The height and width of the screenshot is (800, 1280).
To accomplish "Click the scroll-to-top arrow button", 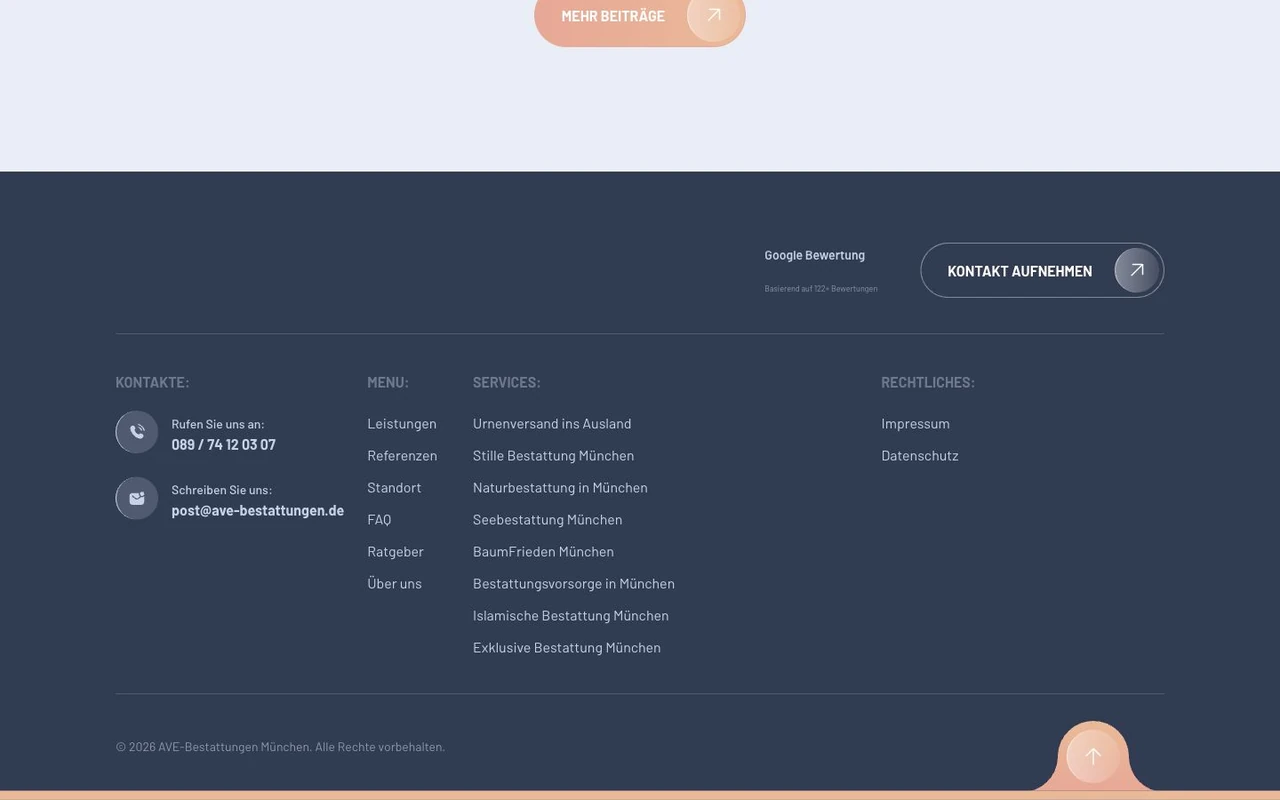I will (1093, 757).
